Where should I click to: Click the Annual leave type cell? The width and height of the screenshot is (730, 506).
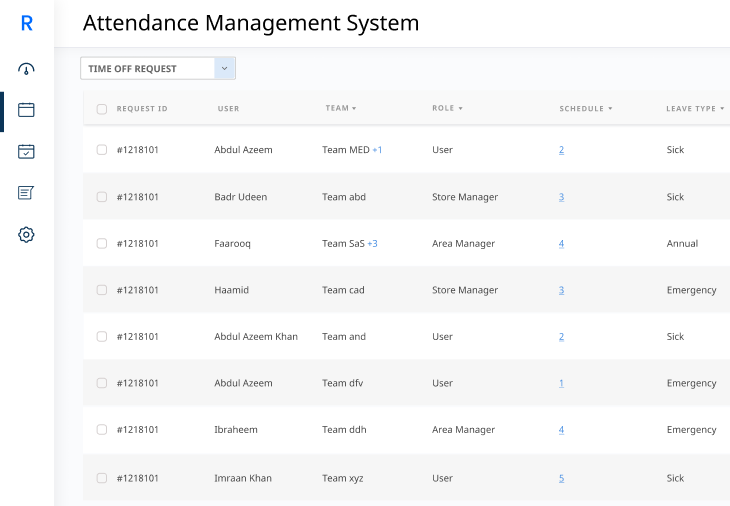(682, 243)
